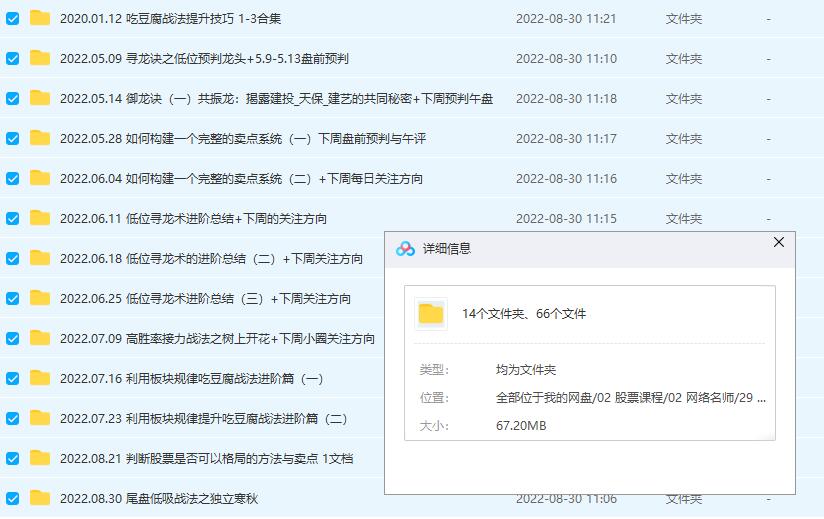Screen dimensions: 824x519
Task: Open folder 2022.07.16 利用板块规律吃豆腐战法进阶篇（一）
Action: (x=191, y=379)
